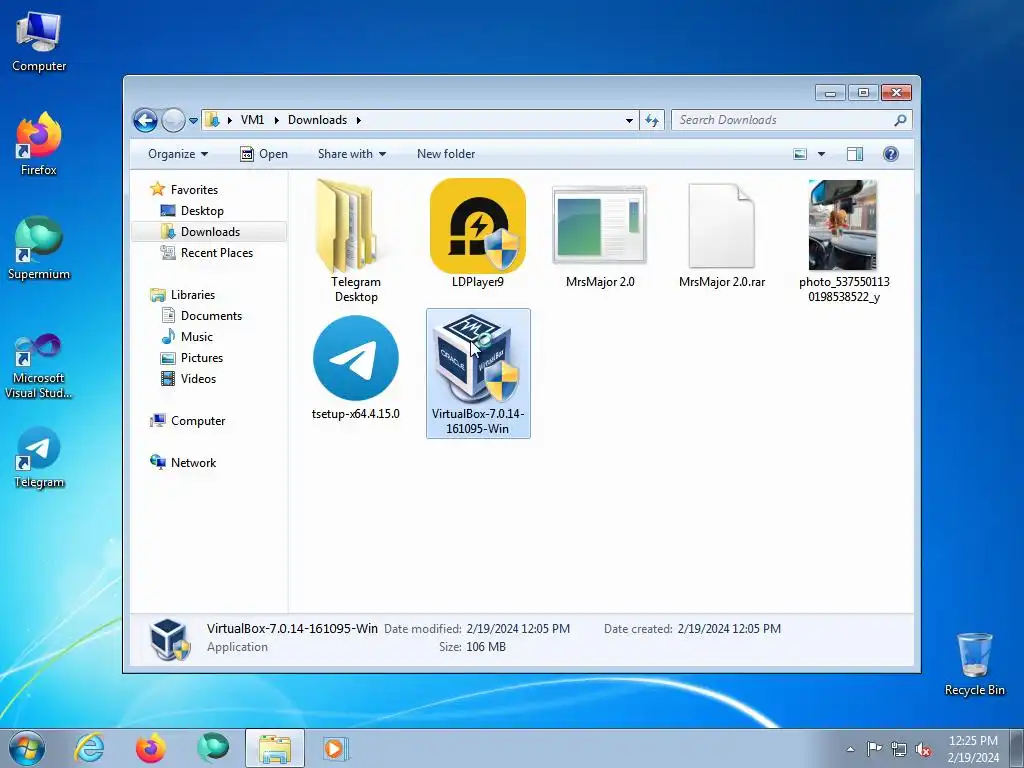
Task: Select Recent Places in navigation pane
Action: (216, 253)
